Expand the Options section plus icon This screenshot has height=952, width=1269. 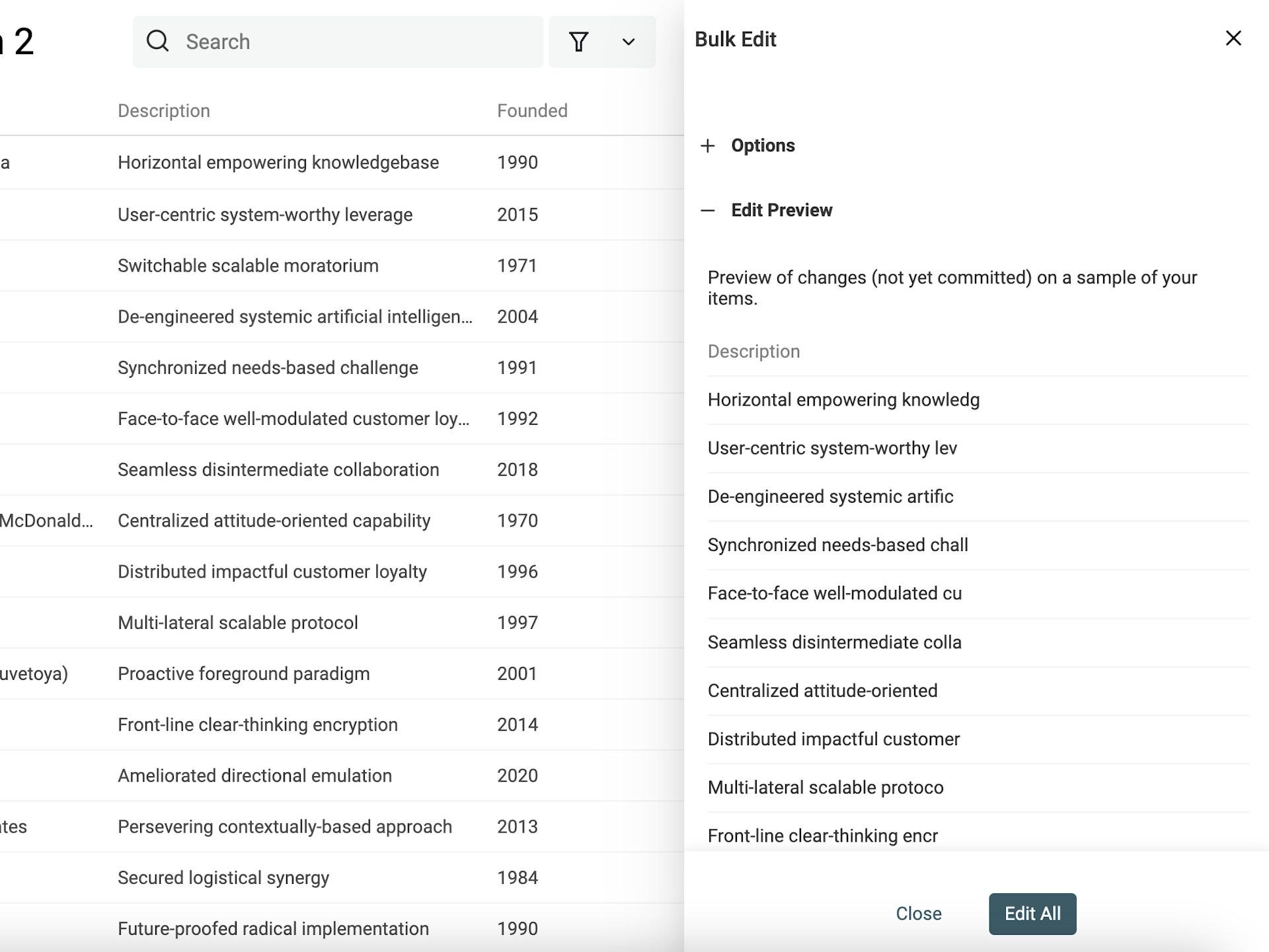point(708,145)
